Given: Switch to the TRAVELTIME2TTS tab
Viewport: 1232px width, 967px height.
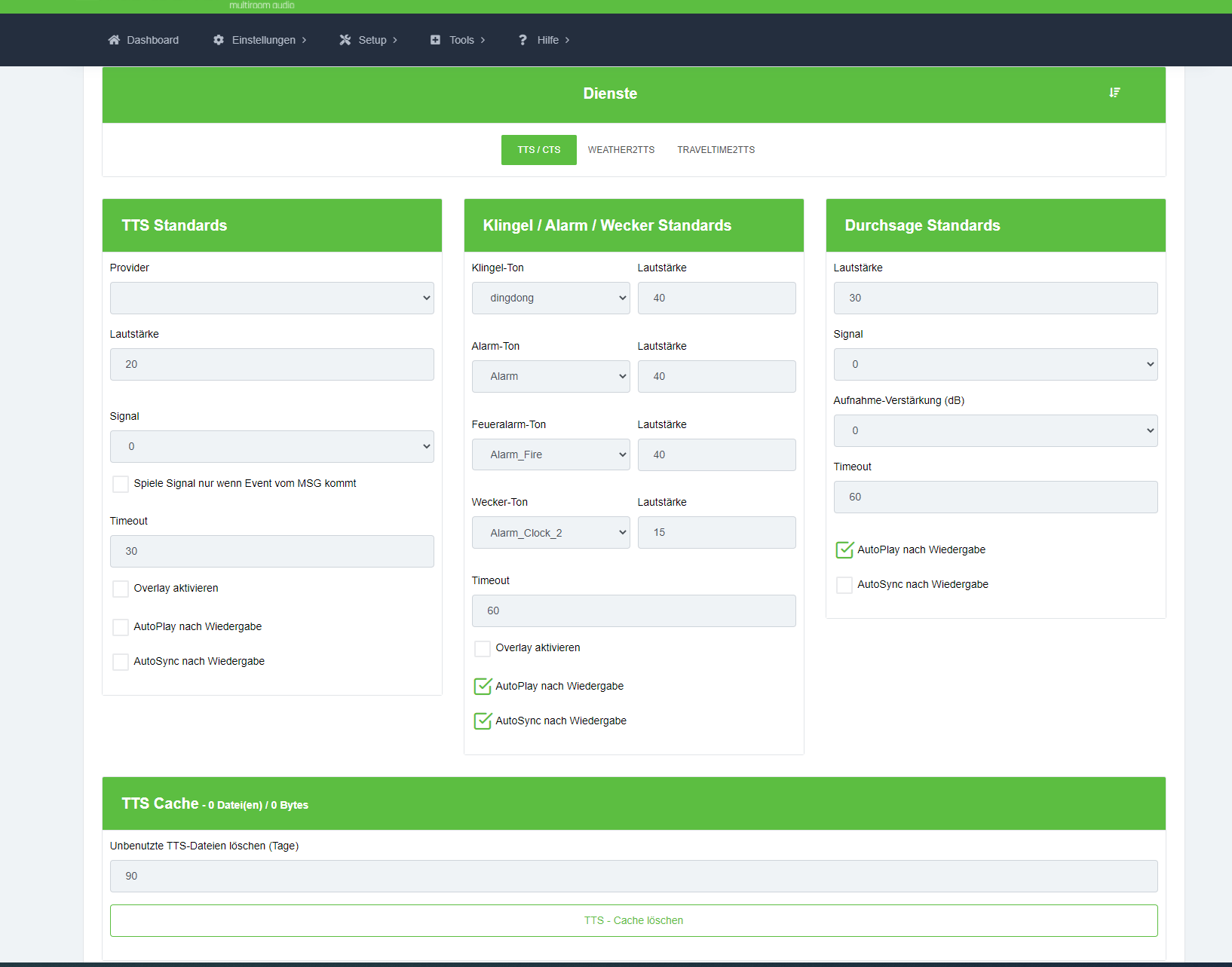Looking at the screenshot, I should click(x=716, y=150).
